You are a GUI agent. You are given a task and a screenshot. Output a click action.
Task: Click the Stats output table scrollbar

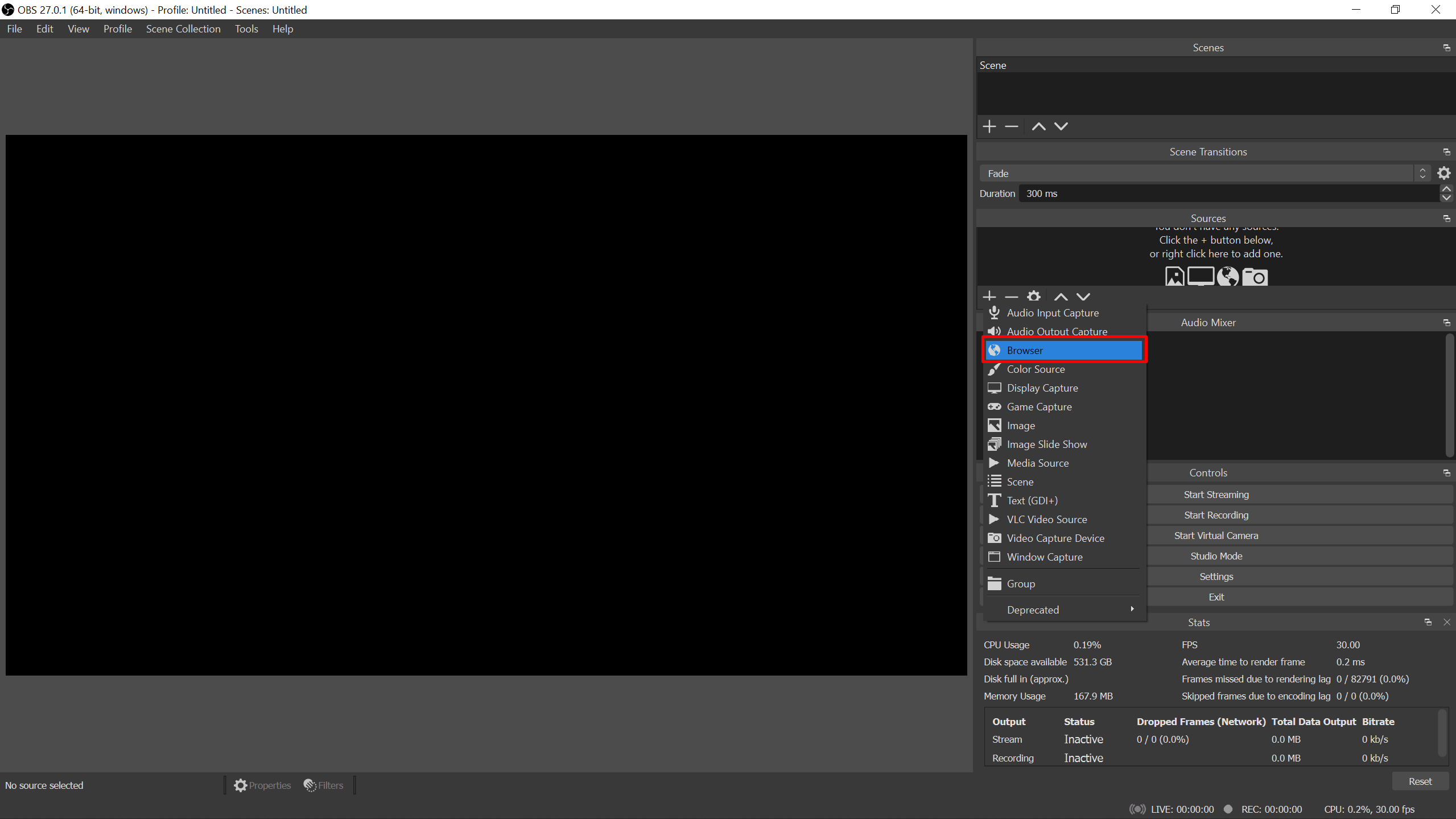pyautogui.click(x=1442, y=732)
